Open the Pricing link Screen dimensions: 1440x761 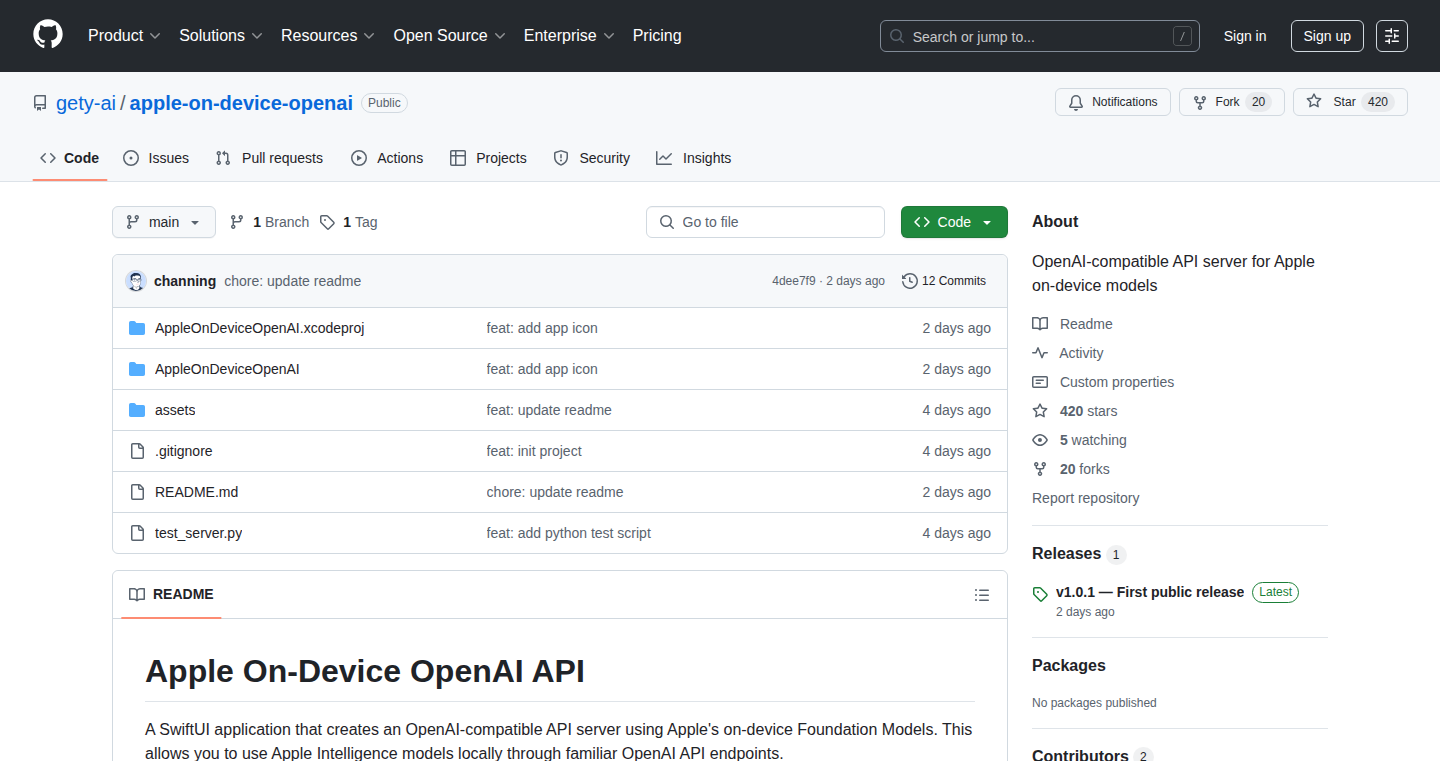tap(657, 35)
